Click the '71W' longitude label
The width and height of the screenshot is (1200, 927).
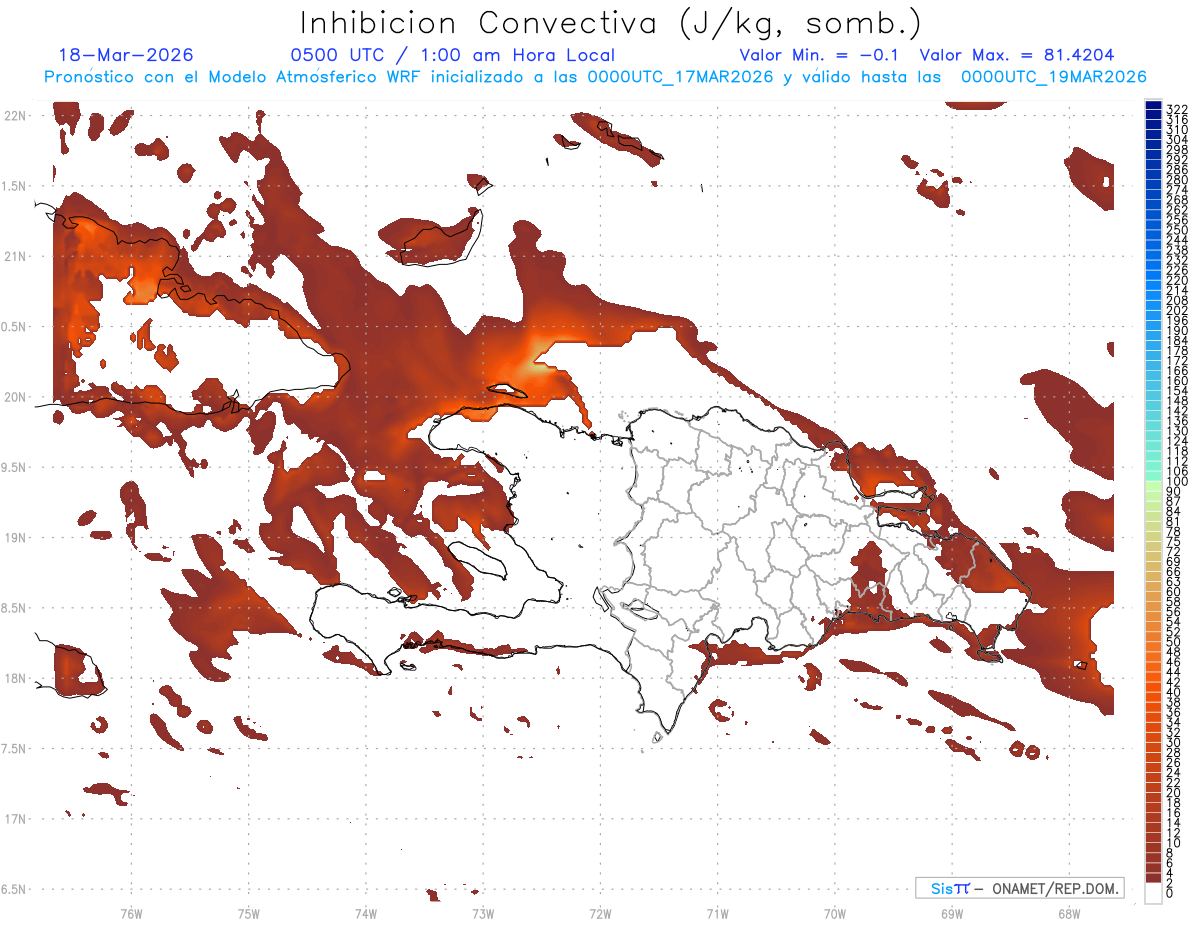pyautogui.click(x=717, y=913)
